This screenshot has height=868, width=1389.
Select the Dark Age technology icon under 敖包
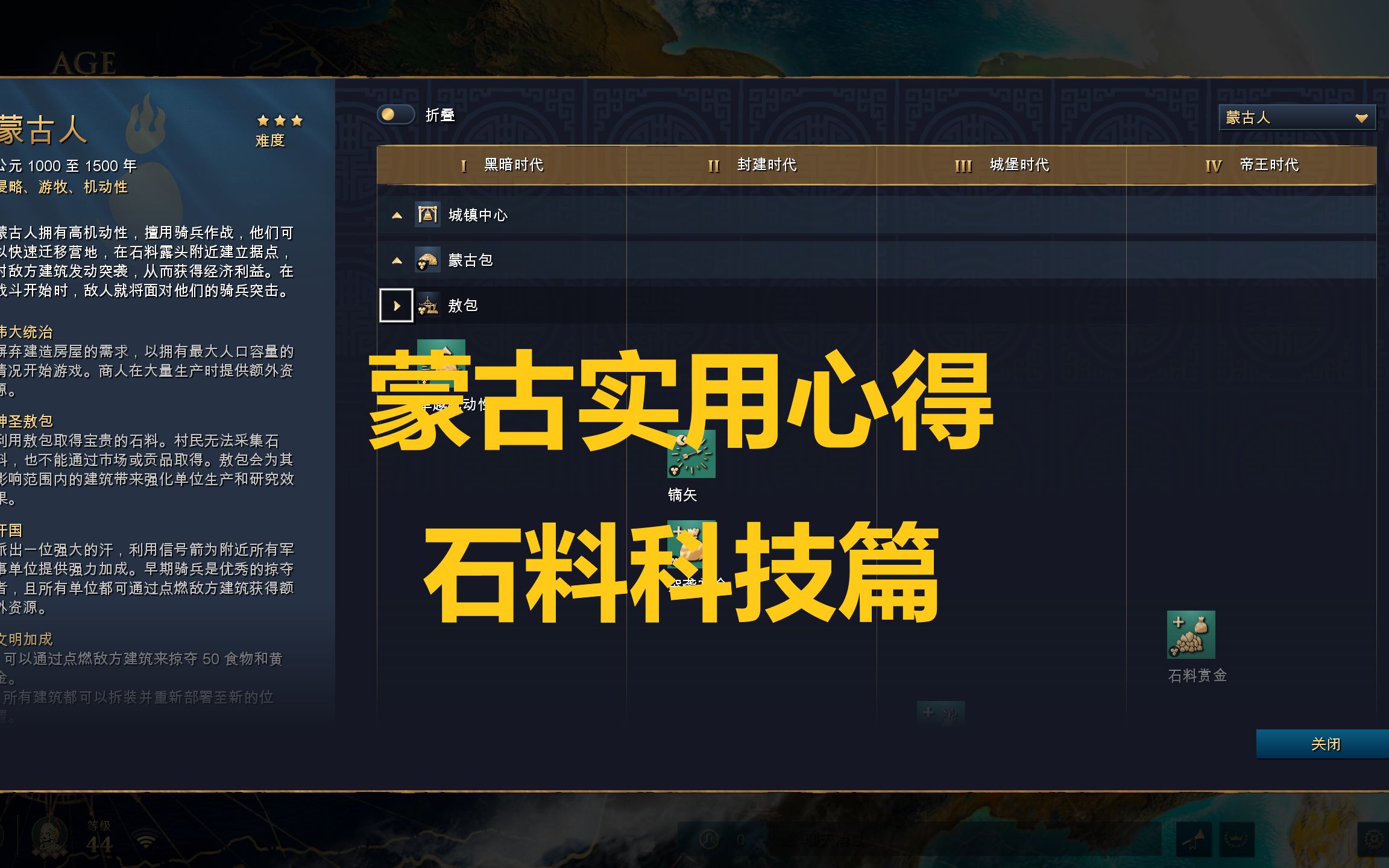point(441,363)
